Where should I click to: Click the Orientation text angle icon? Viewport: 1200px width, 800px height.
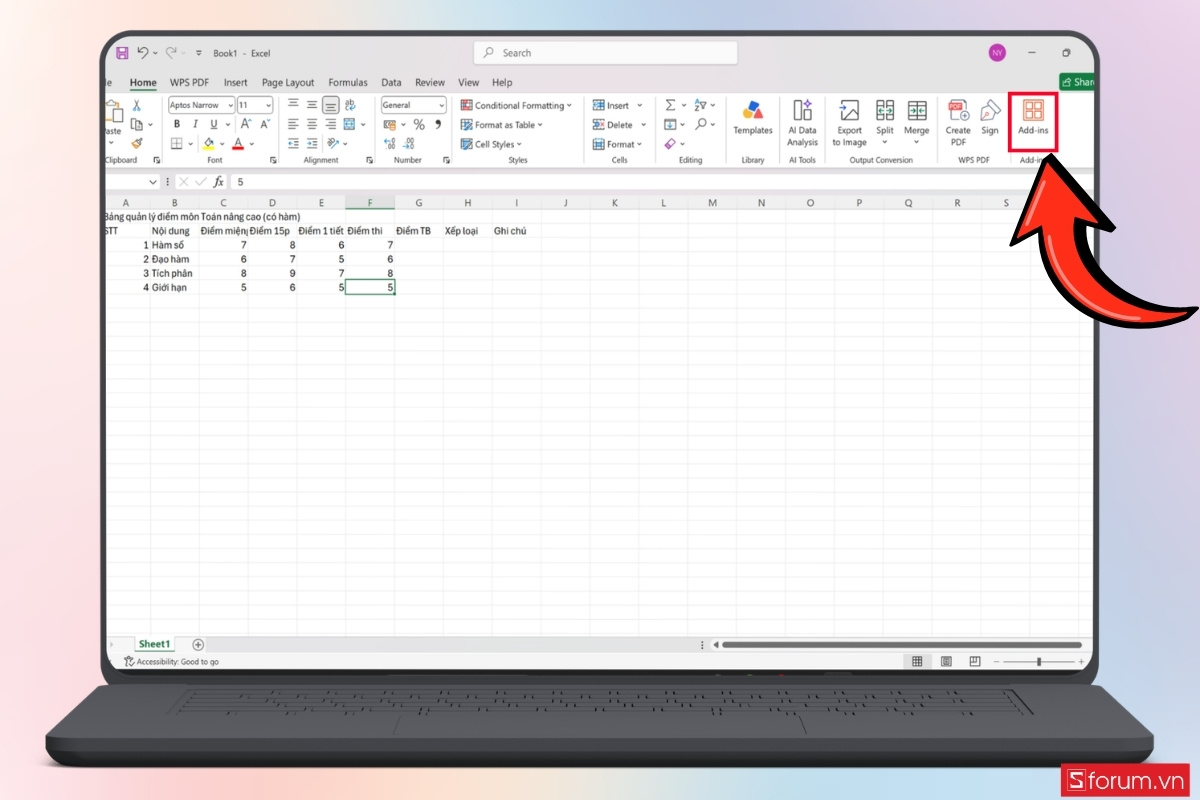click(x=333, y=144)
